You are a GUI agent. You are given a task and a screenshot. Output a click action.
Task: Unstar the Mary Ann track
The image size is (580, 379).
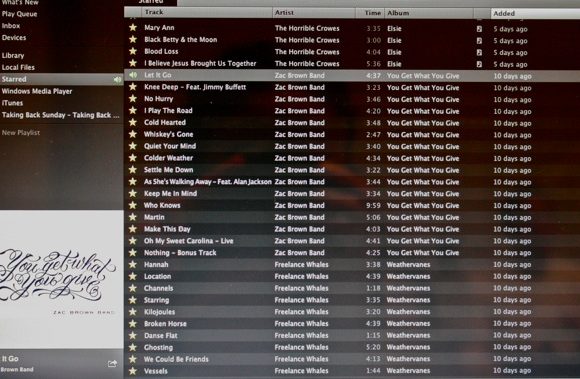(133, 27)
